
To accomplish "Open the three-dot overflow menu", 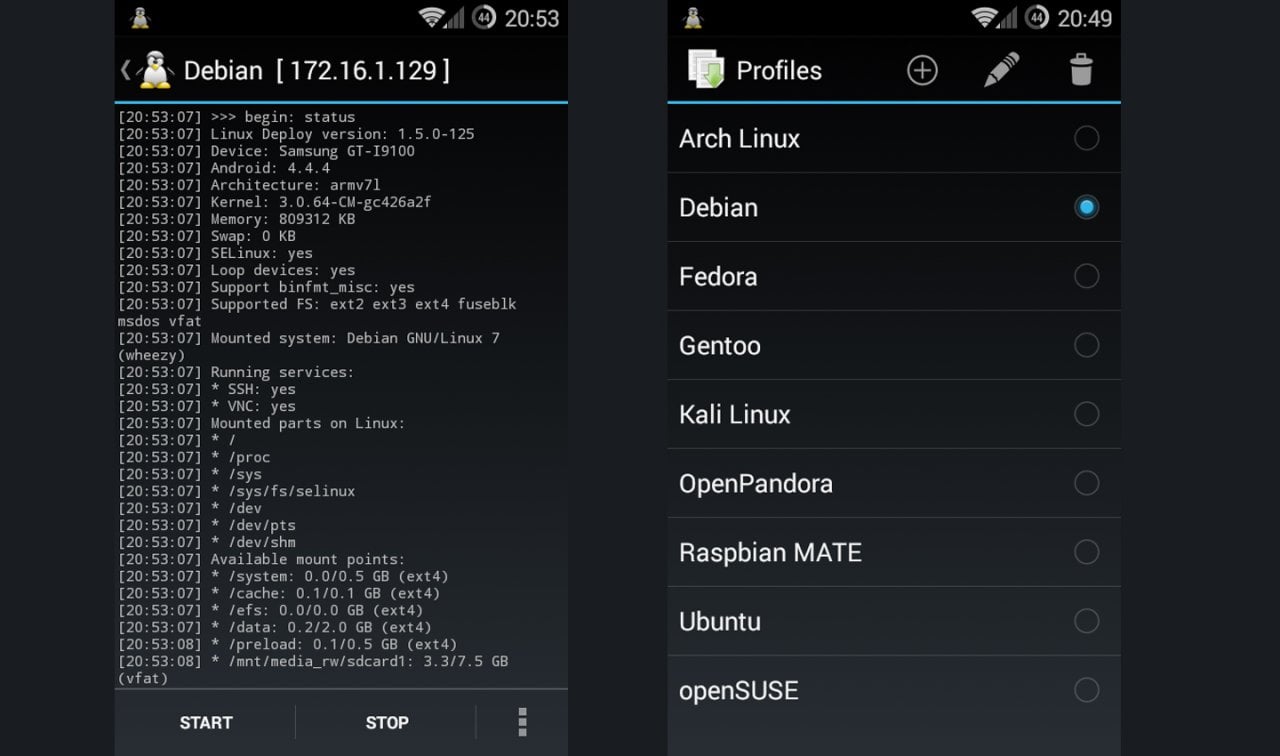I will point(521,722).
